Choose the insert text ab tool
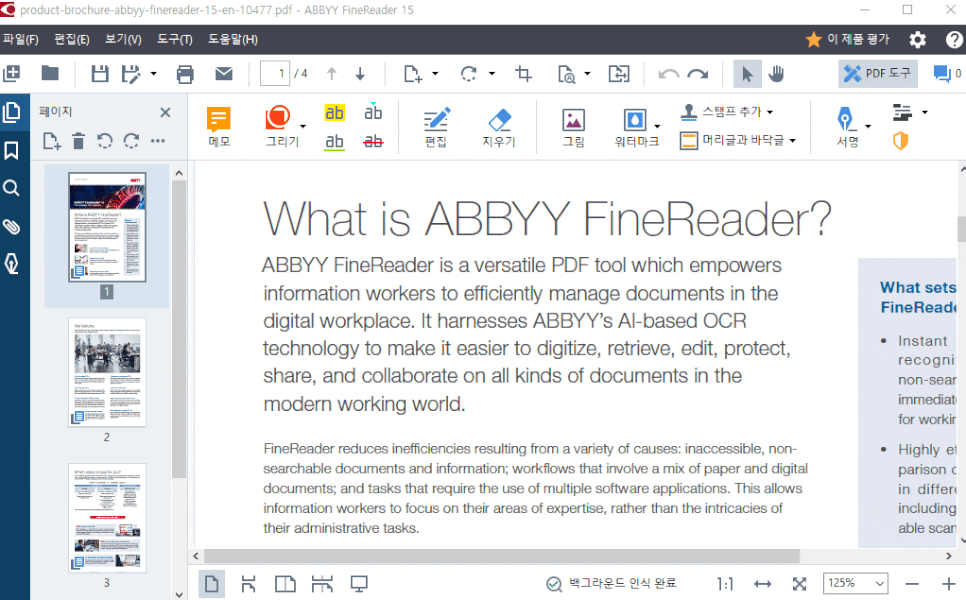Screen dimensions: 966x600 [x=373, y=111]
